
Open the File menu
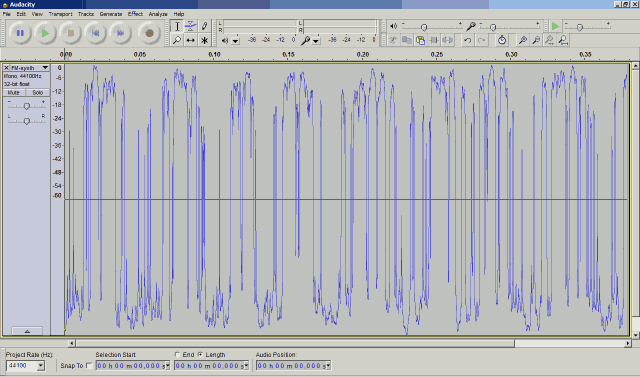[7, 14]
